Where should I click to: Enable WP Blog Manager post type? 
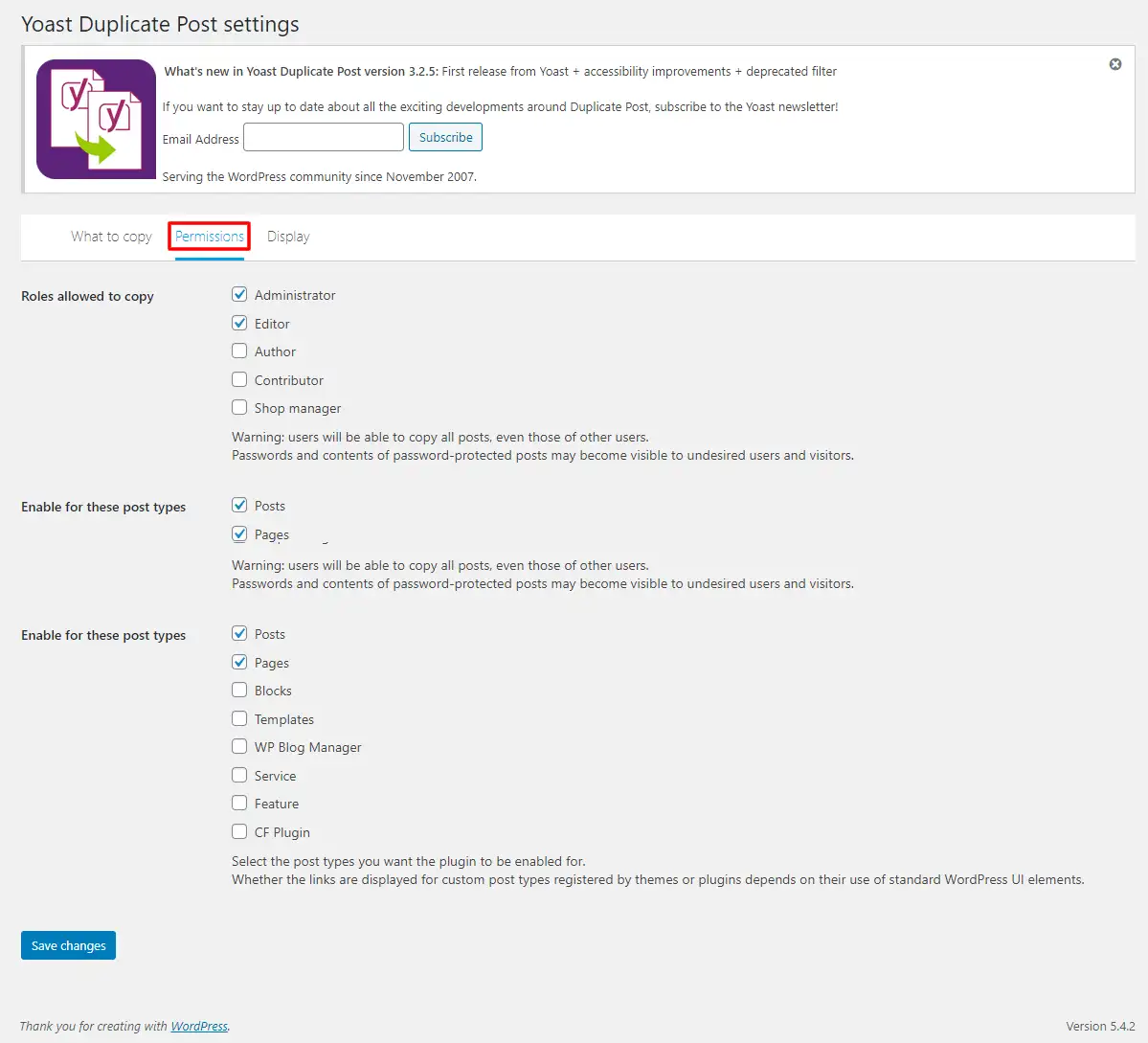[239, 746]
